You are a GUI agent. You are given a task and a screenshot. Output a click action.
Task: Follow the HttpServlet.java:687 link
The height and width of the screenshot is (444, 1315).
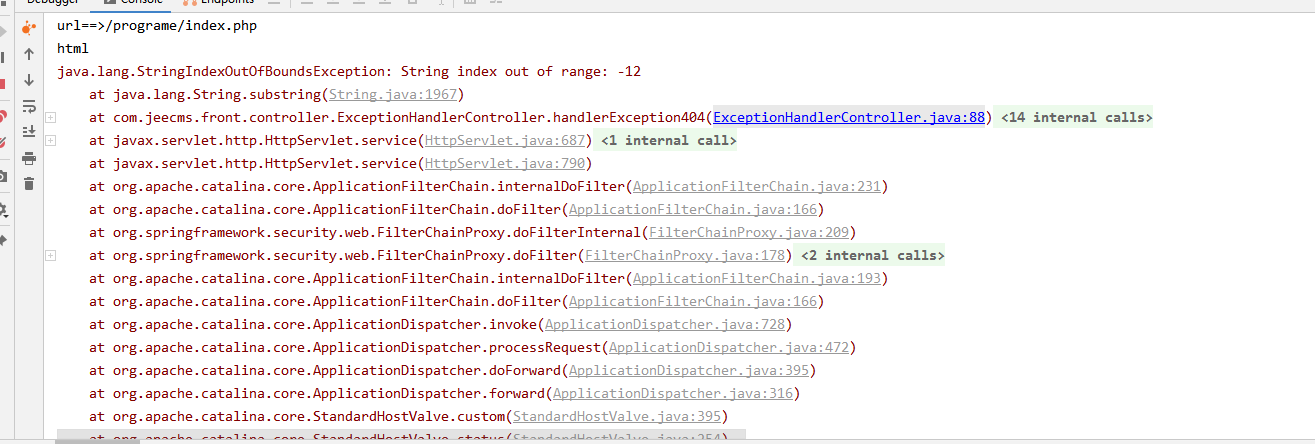tap(505, 141)
